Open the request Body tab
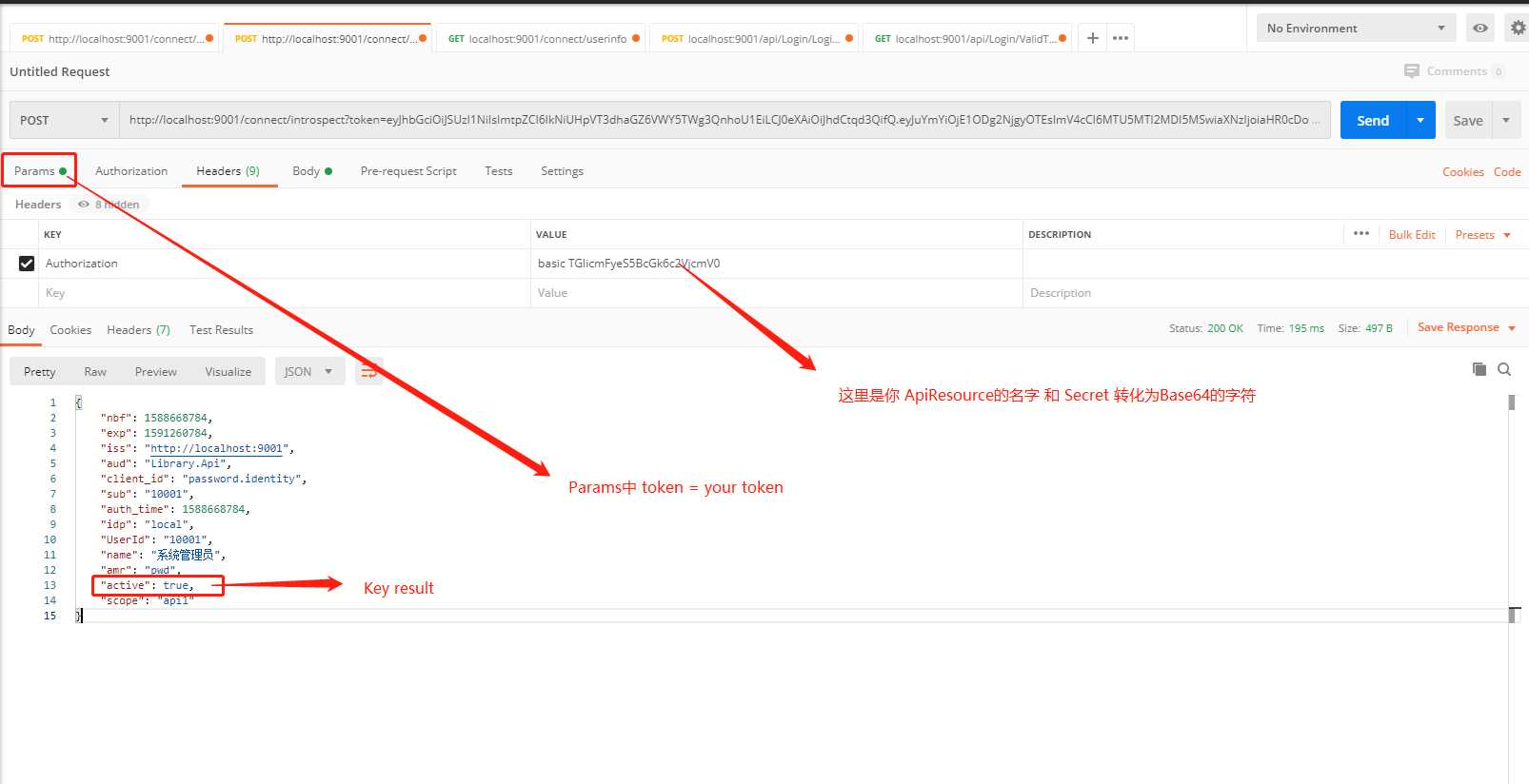 [x=312, y=171]
